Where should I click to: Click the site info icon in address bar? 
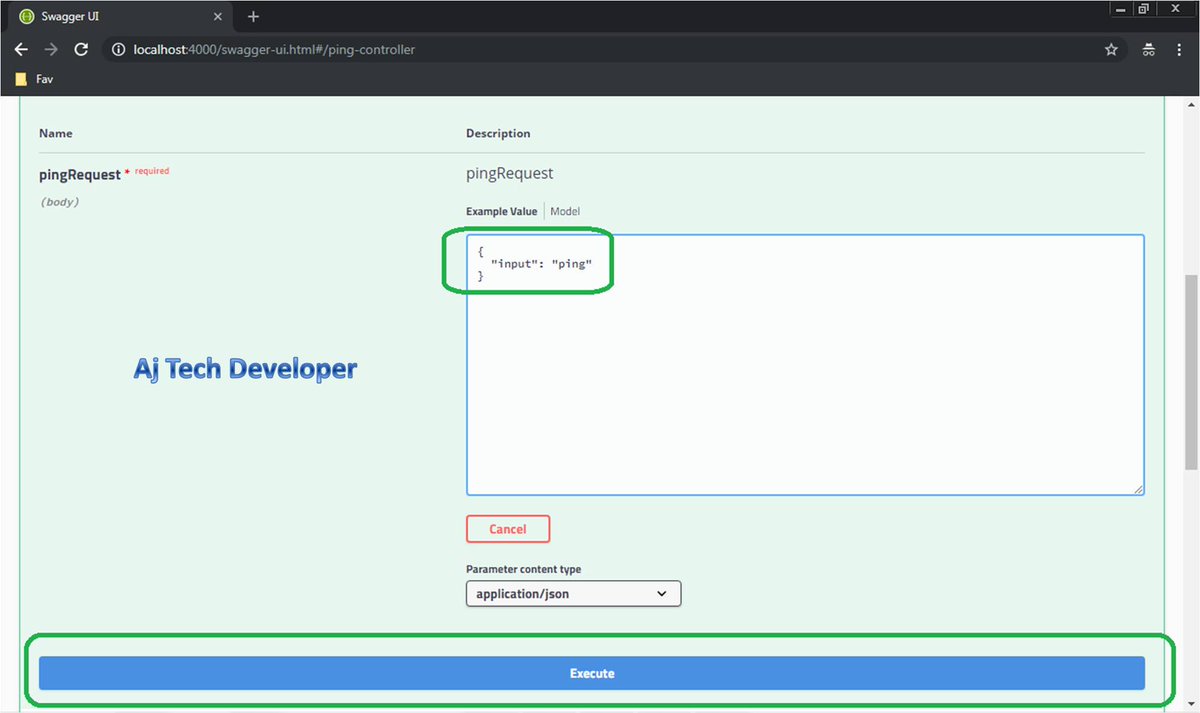point(118,48)
